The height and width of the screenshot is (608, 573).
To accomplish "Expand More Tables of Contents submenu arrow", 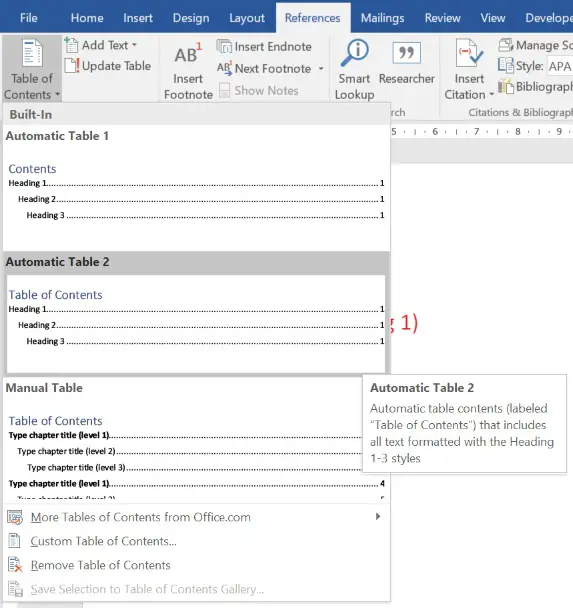I will click(378, 516).
